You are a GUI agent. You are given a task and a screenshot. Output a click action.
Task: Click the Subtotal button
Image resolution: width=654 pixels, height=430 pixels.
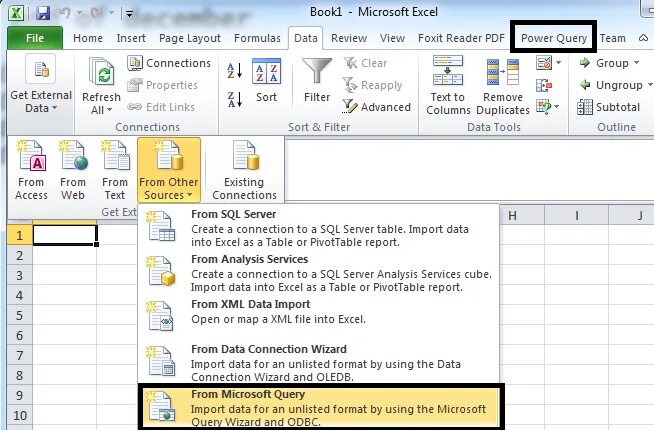[609, 107]
